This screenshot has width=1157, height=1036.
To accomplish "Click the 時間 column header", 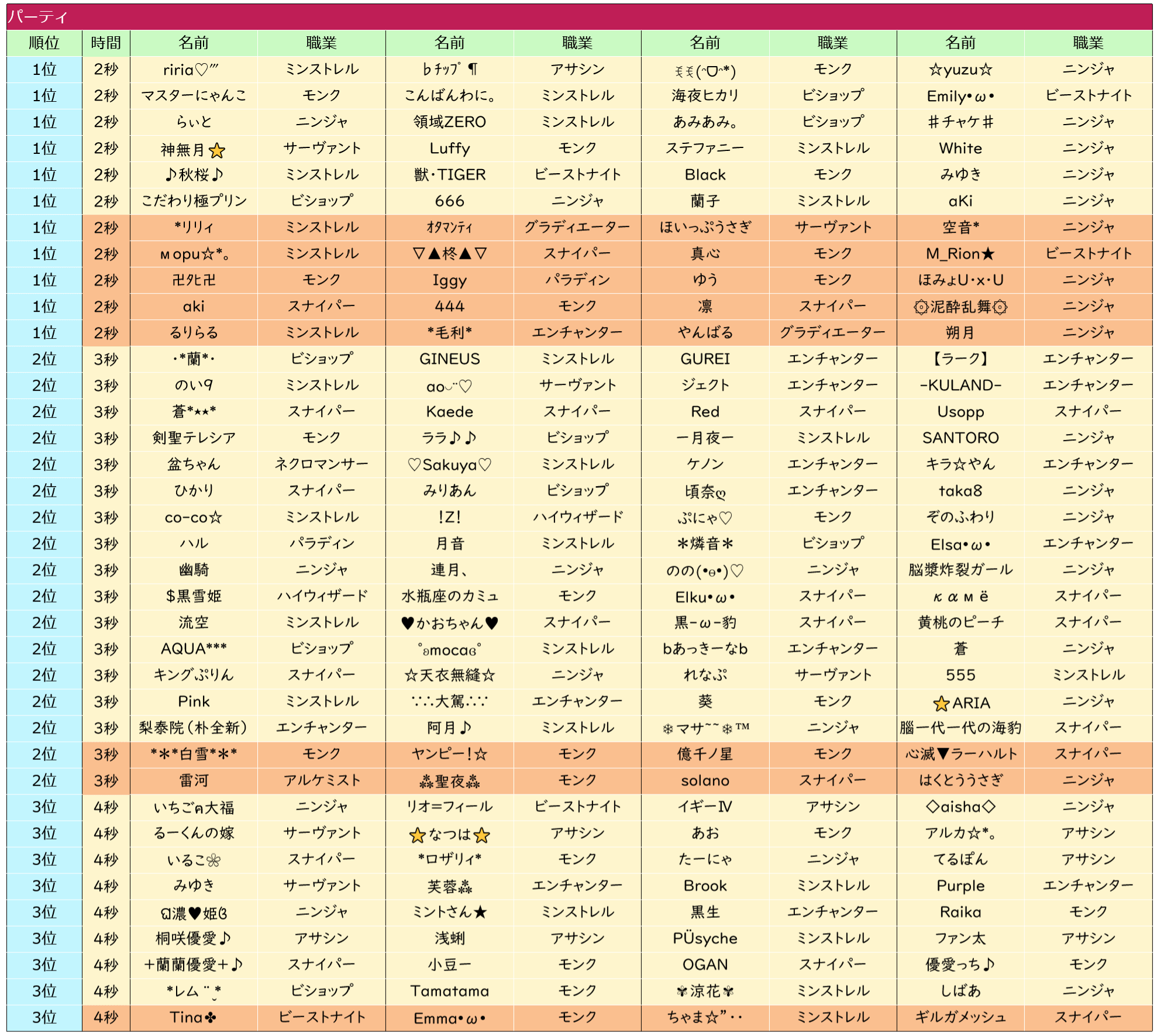I will pos(106,43).
